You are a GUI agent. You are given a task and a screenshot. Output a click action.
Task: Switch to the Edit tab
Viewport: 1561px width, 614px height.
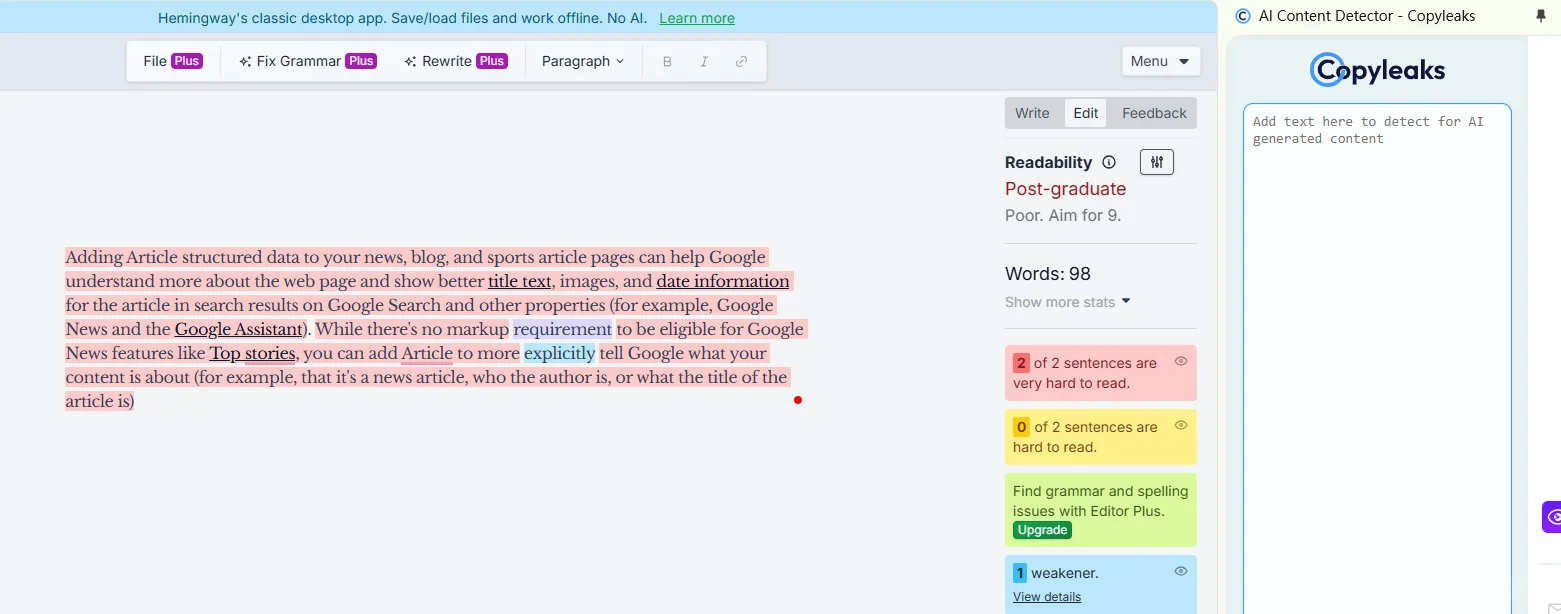[1086, 113]
